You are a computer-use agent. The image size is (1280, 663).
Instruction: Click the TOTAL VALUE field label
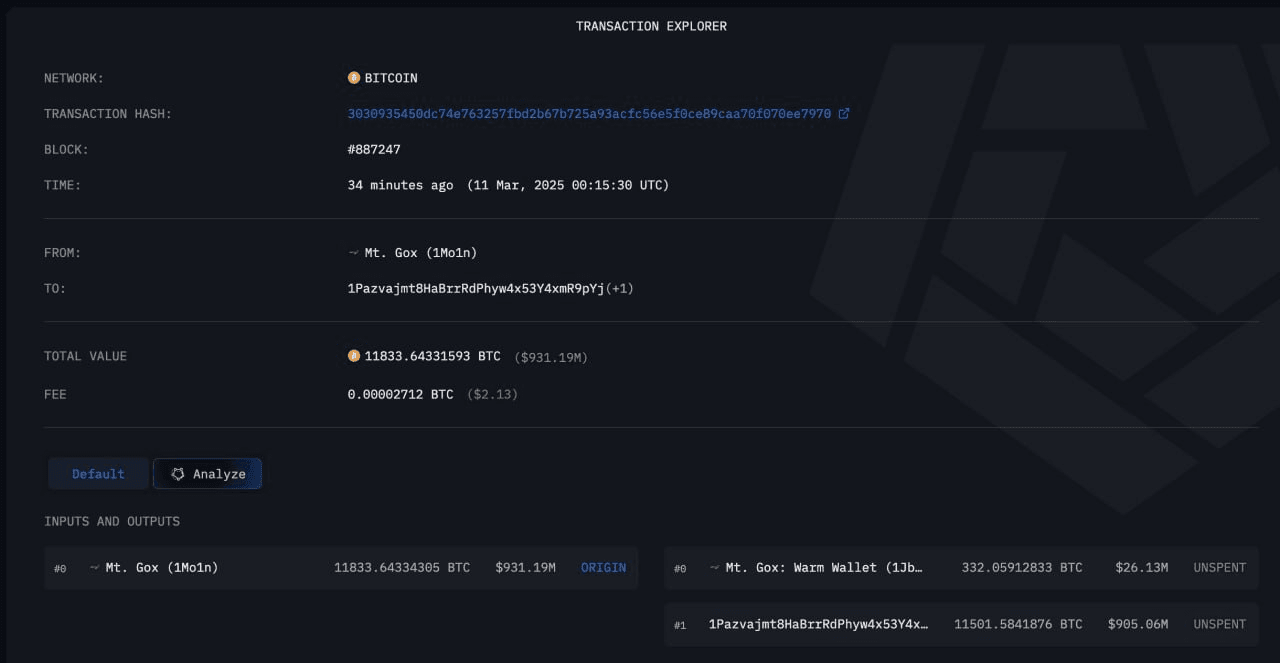coord(85,357)
